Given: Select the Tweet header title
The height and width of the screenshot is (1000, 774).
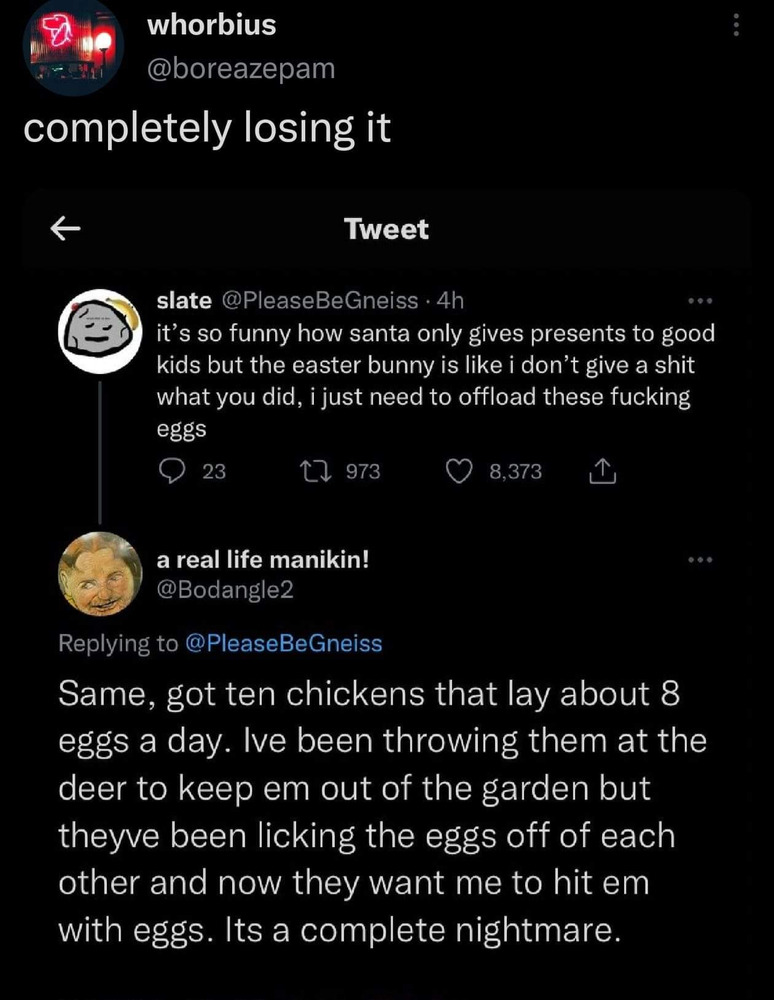Looking at the screenshot, I should pyautogui.click(x=386, y=229).
